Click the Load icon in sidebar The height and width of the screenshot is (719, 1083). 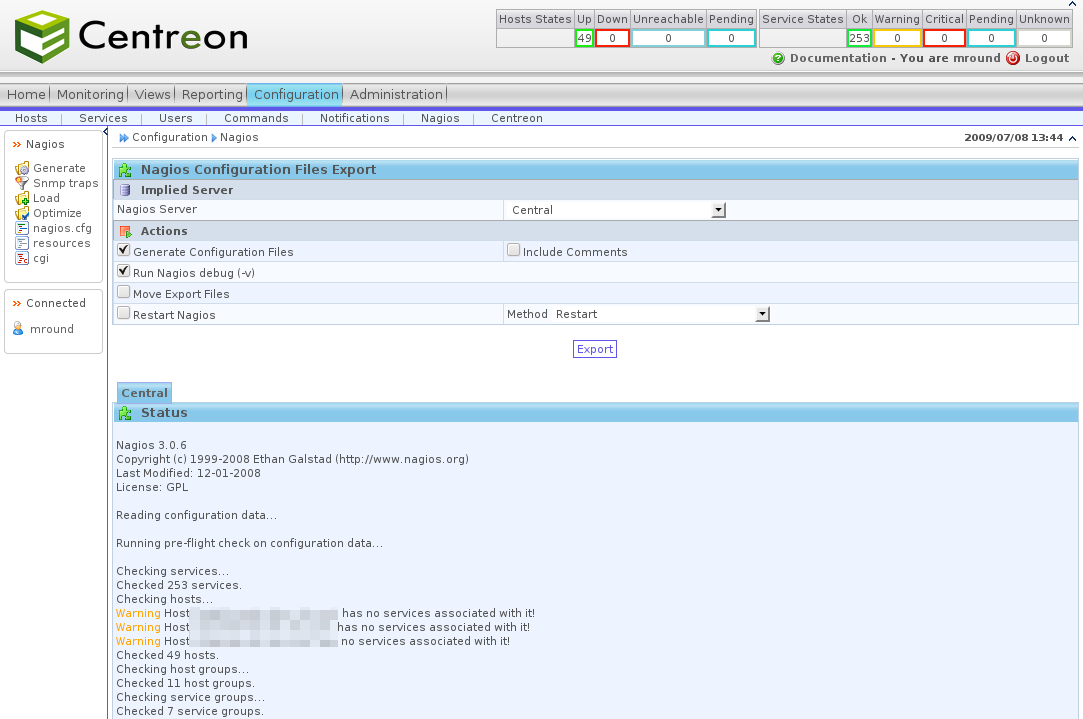pyautogui.click(x=22, y=198)
